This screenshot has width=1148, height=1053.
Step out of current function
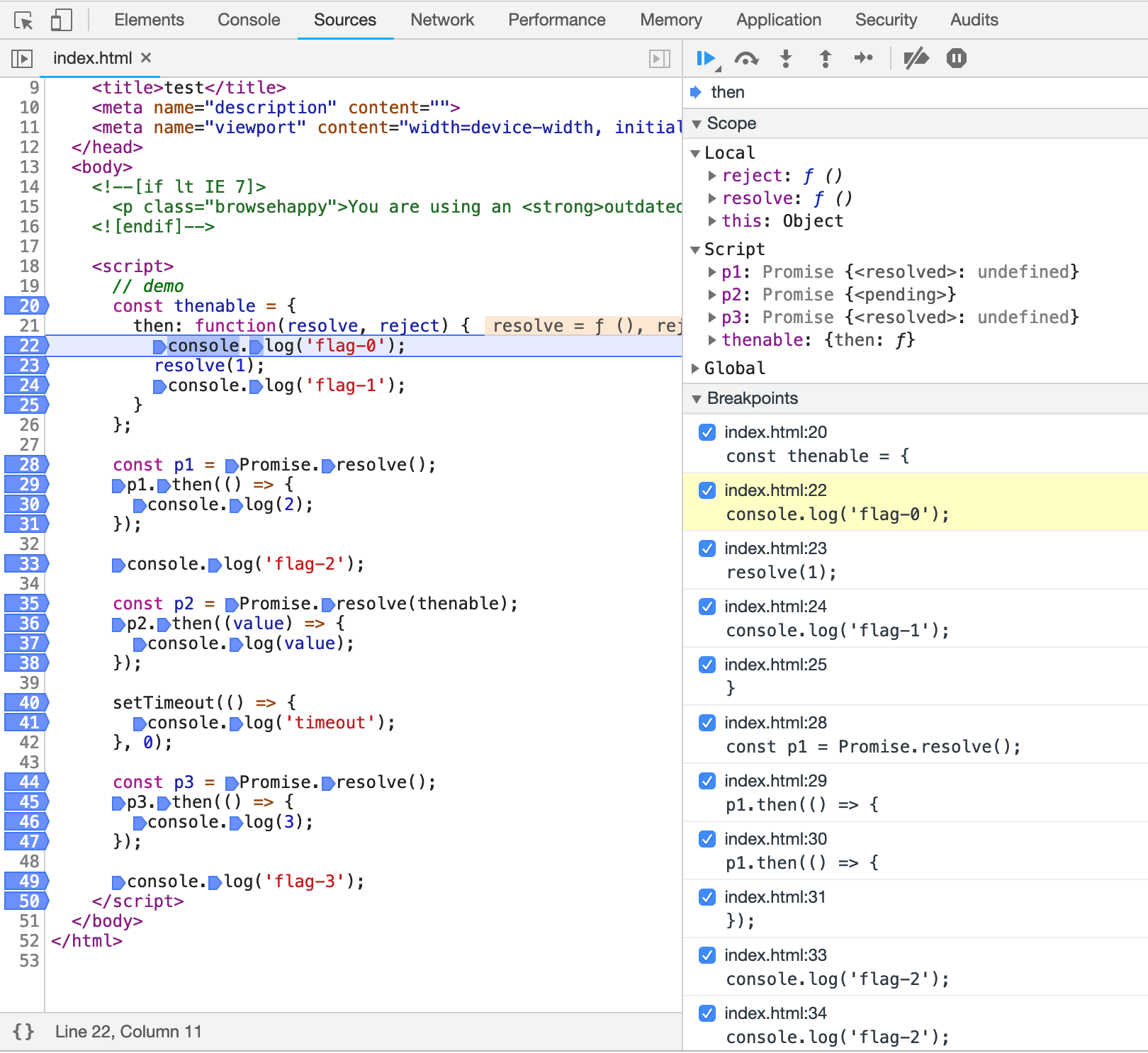tap(826, 58)
